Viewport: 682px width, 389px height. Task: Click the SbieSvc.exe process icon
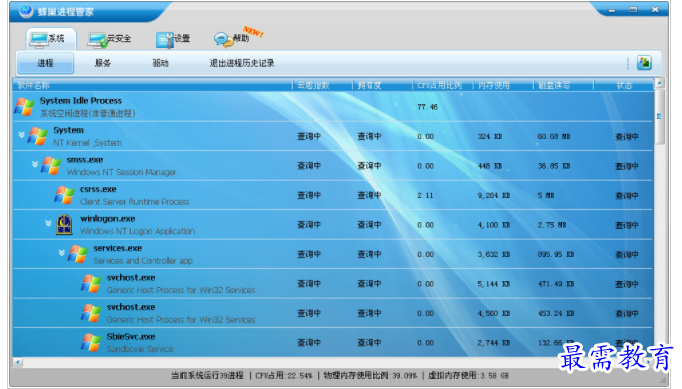pyautogui.click(x=91, y=342)
